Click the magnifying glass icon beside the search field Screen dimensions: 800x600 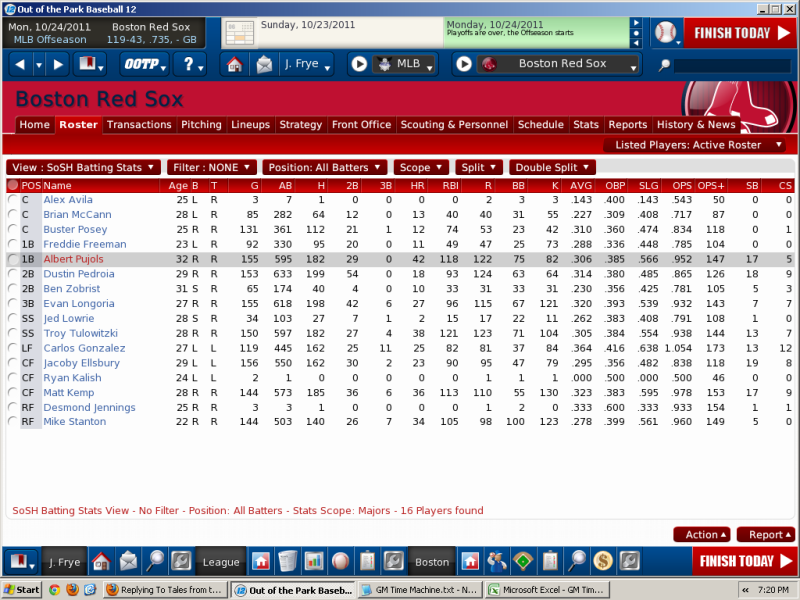point(664,65)
